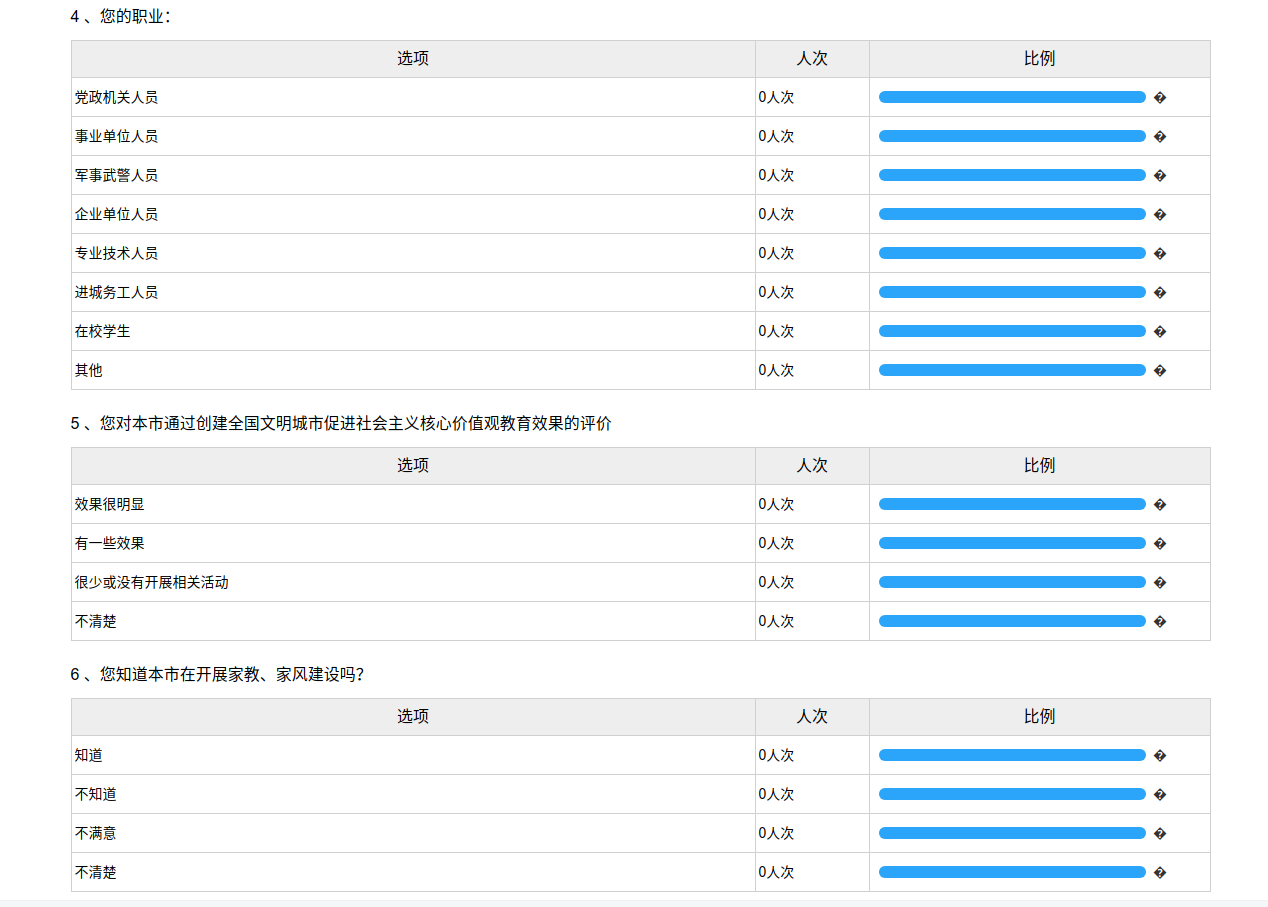
Task: Click the 选项 column header in question 6 table
Action: [x=412, y=716]
